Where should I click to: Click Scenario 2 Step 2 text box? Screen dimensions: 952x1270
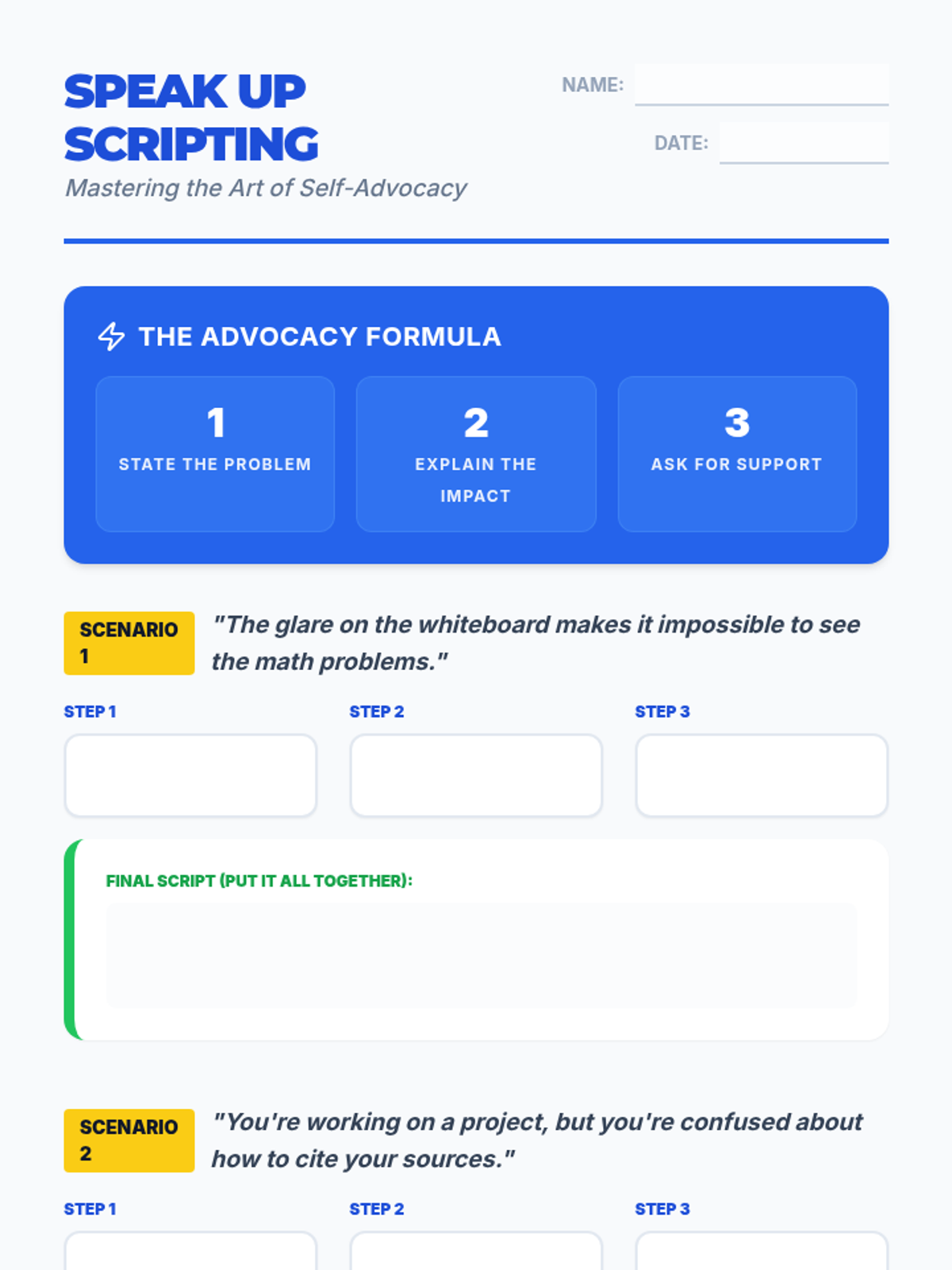pyautogui.click(x=476, y=1251)
